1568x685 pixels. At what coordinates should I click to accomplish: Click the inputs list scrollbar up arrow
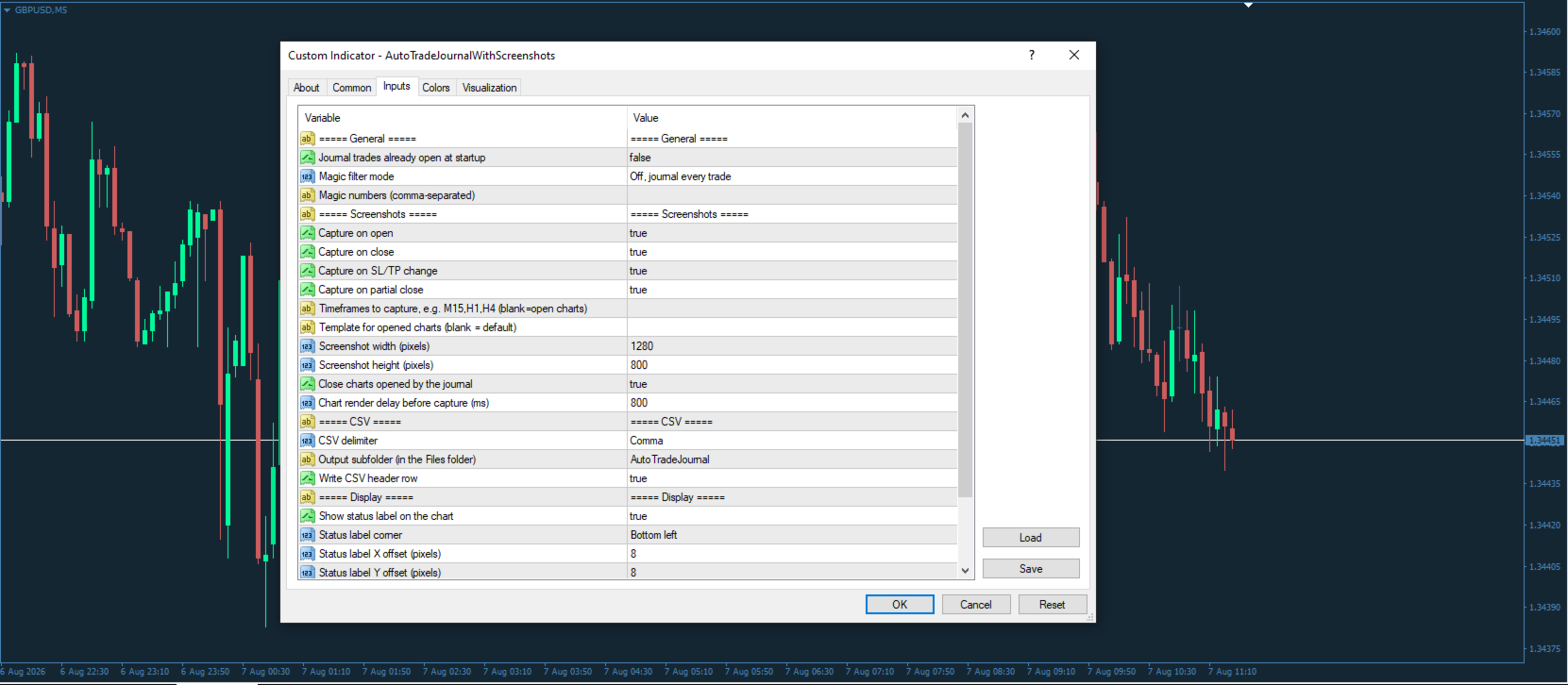pyautogui.click(x=965, y=115)
